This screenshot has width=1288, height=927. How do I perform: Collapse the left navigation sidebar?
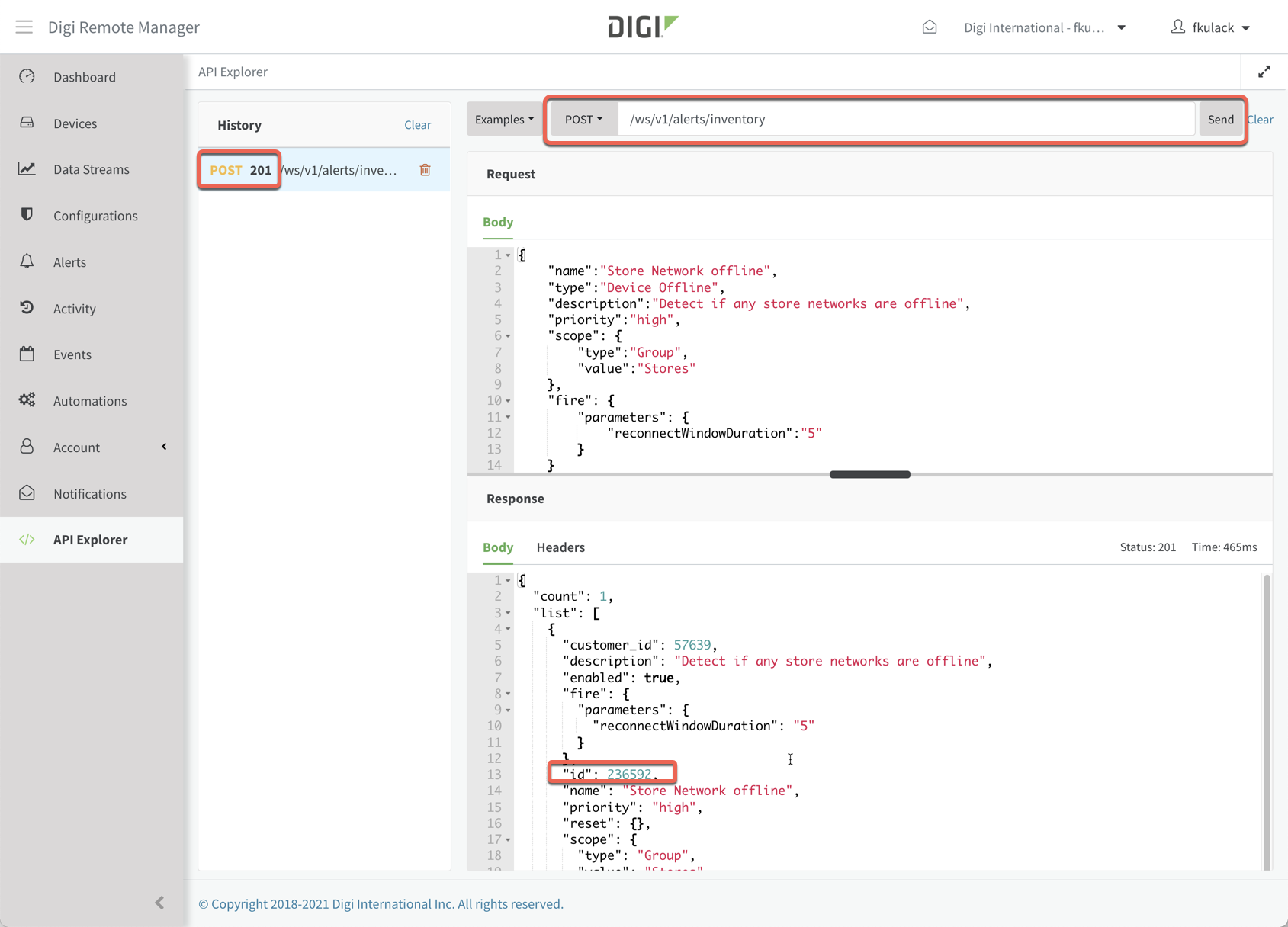[x=159, y=902]
